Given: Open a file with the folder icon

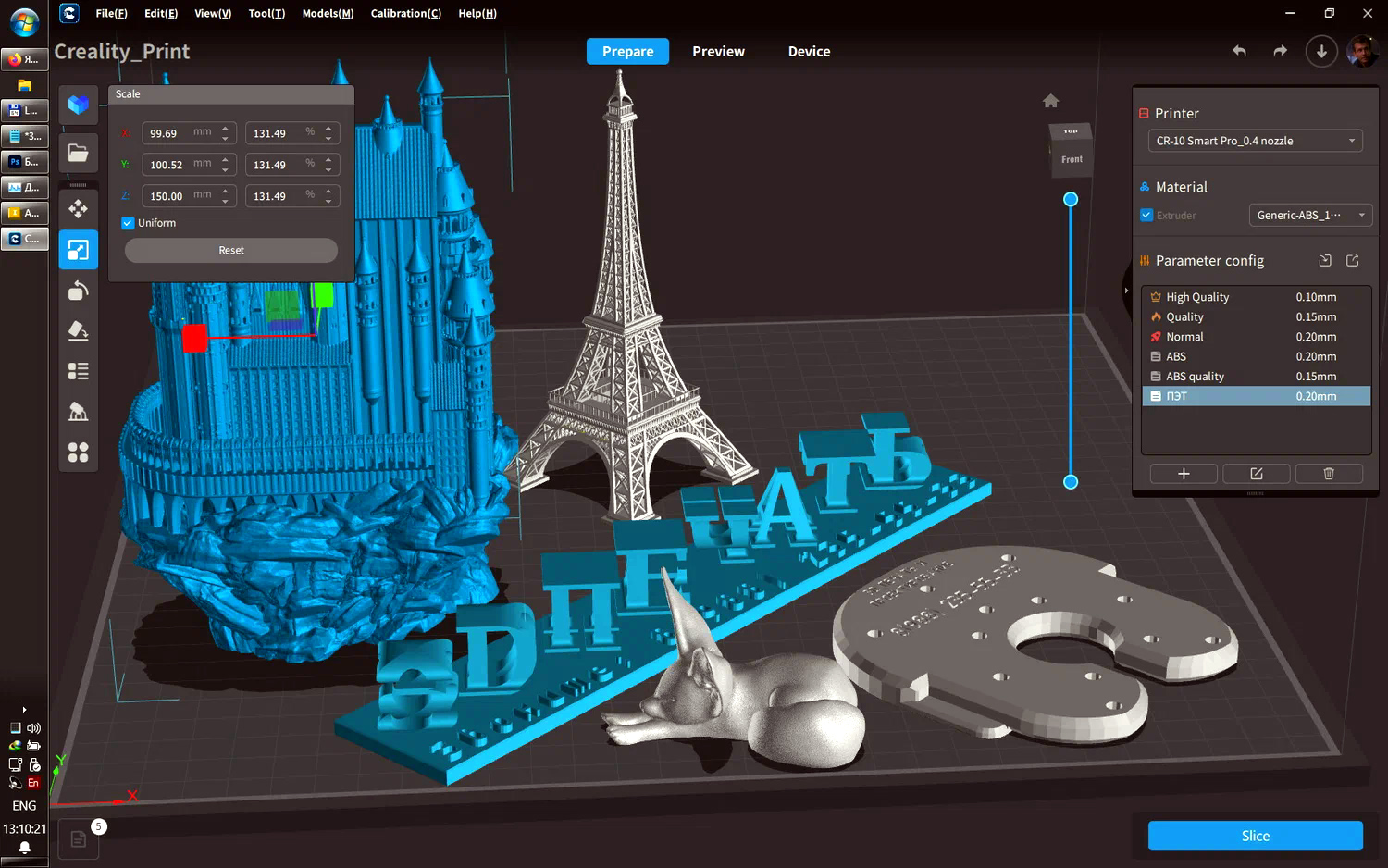Looking at the screenshot, I should 79,153.
